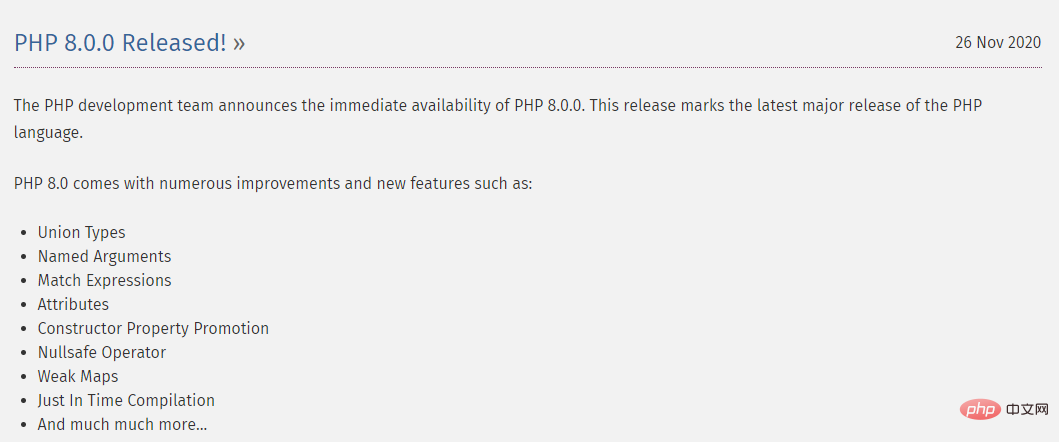The width and height of the screenshot is (1059, 442).
Task: Click the bullet point before "Weak Maps"
Action: [x=24, y=377]
